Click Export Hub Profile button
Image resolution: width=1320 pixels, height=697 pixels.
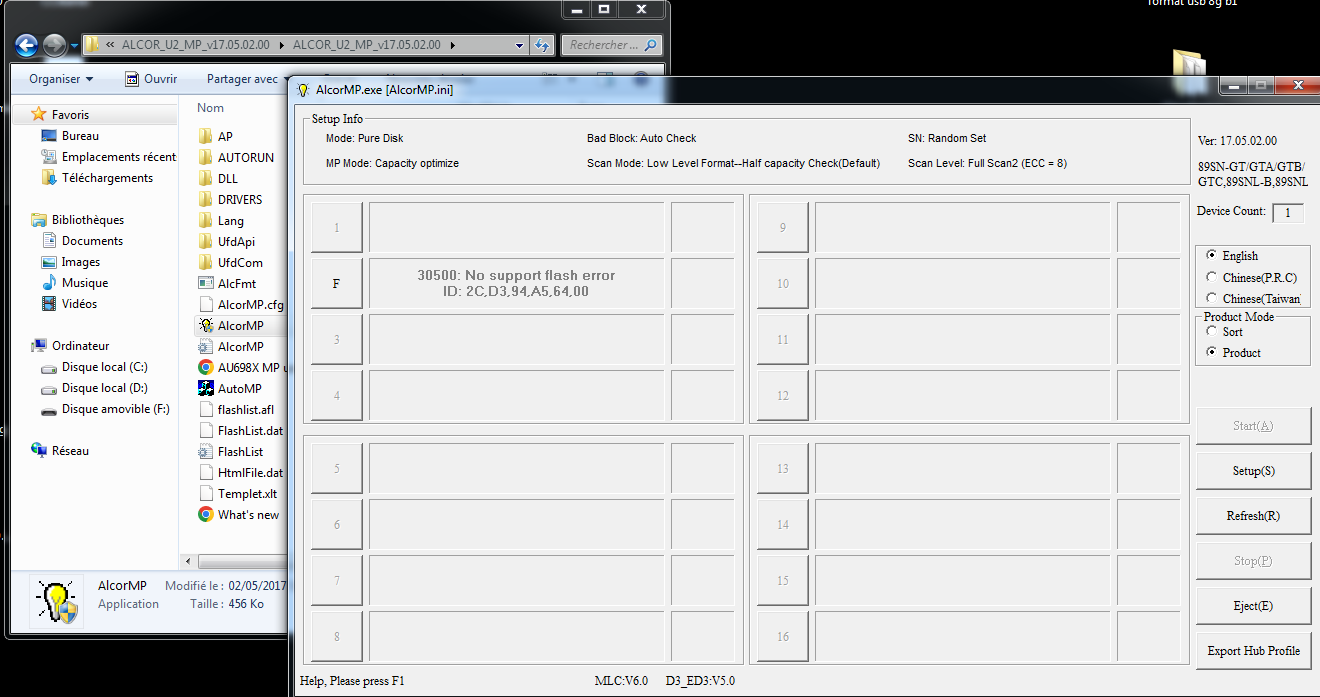[1253, 651]
